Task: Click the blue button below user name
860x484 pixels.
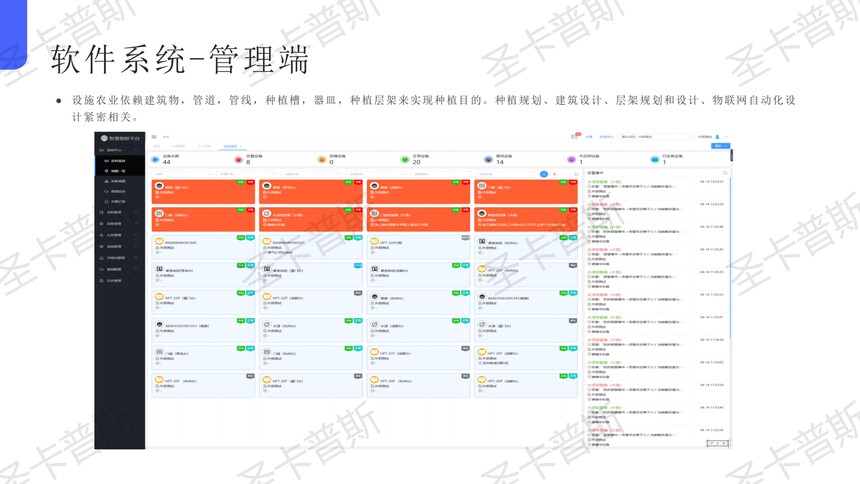Action: (x=720, y=146)
